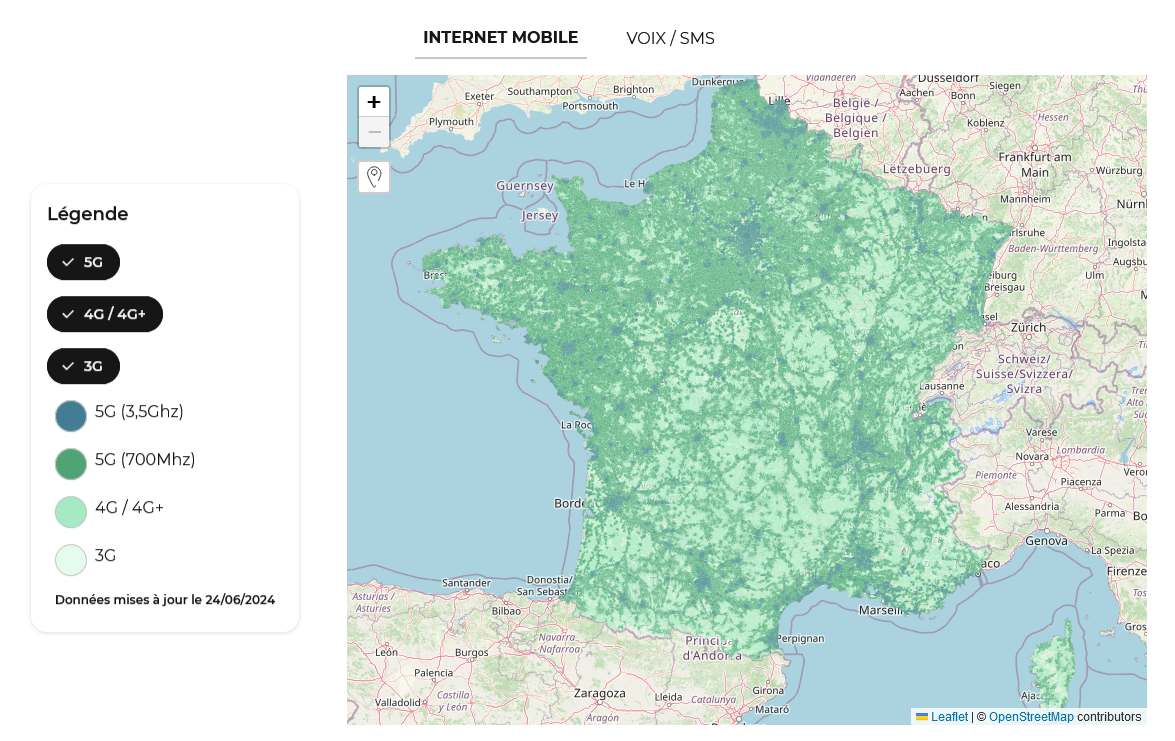
Task: Toggle the 4G / 4G+ coverage layer
Action: click(105, 314)
